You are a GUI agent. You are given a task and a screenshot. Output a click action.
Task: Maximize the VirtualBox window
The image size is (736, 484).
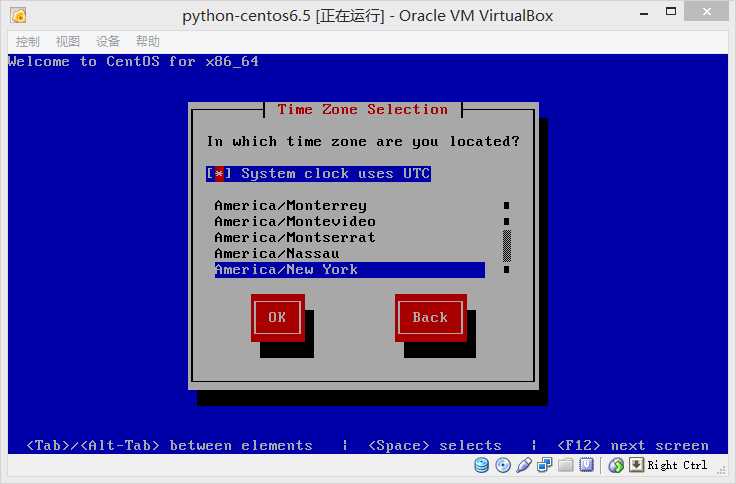(671, 12)
